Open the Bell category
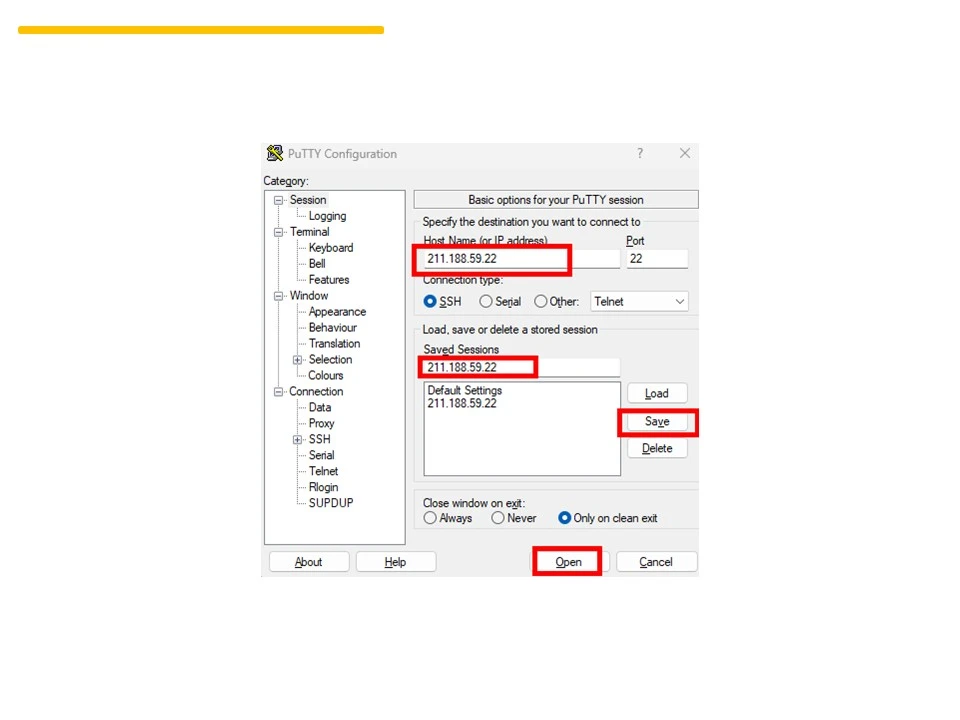 [x=317, y=264]
